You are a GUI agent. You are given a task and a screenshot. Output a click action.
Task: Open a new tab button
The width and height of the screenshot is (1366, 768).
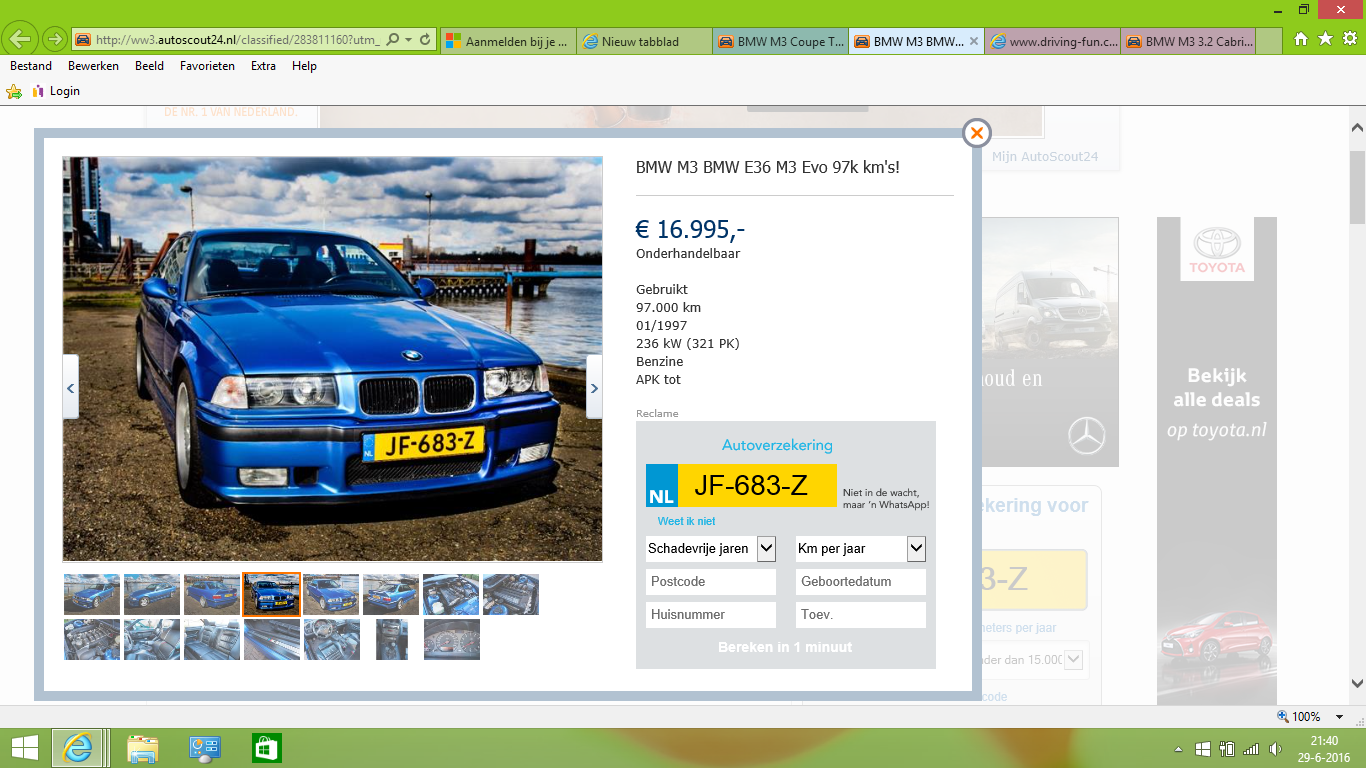[x=1270, y=41]
